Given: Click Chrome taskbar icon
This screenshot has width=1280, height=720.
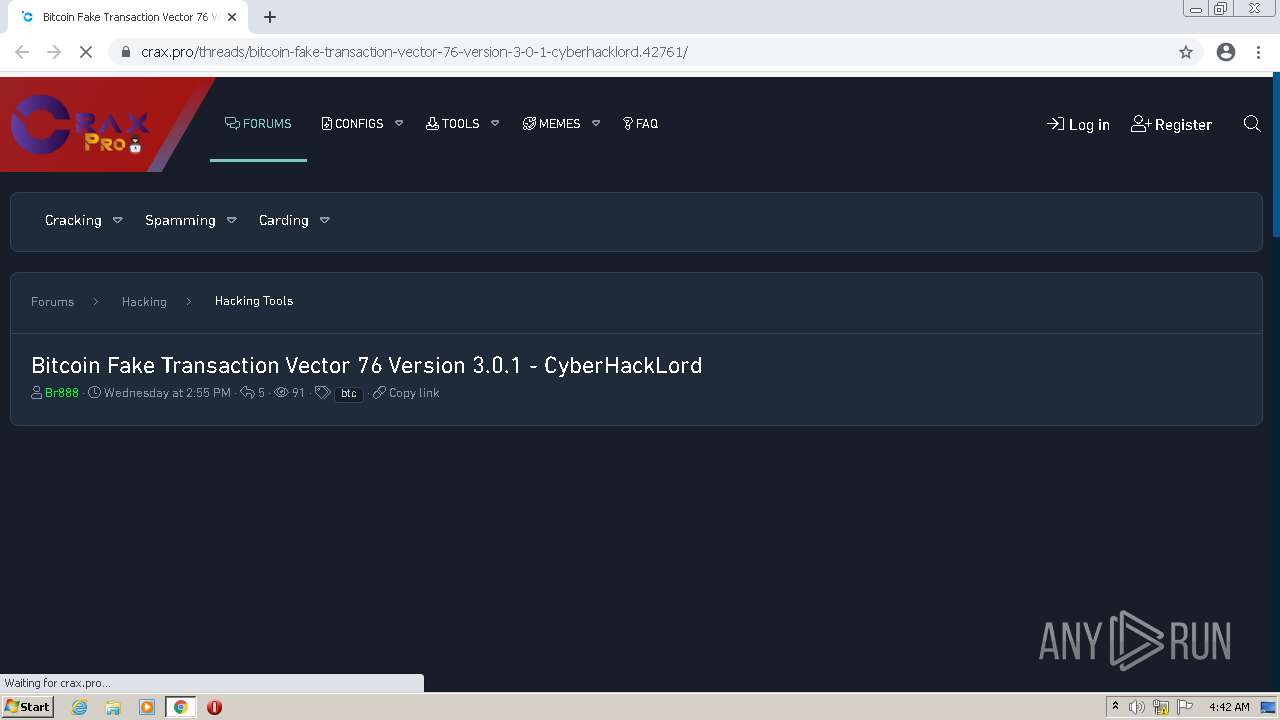Looking at the screenshot, I should coord(181,707).
